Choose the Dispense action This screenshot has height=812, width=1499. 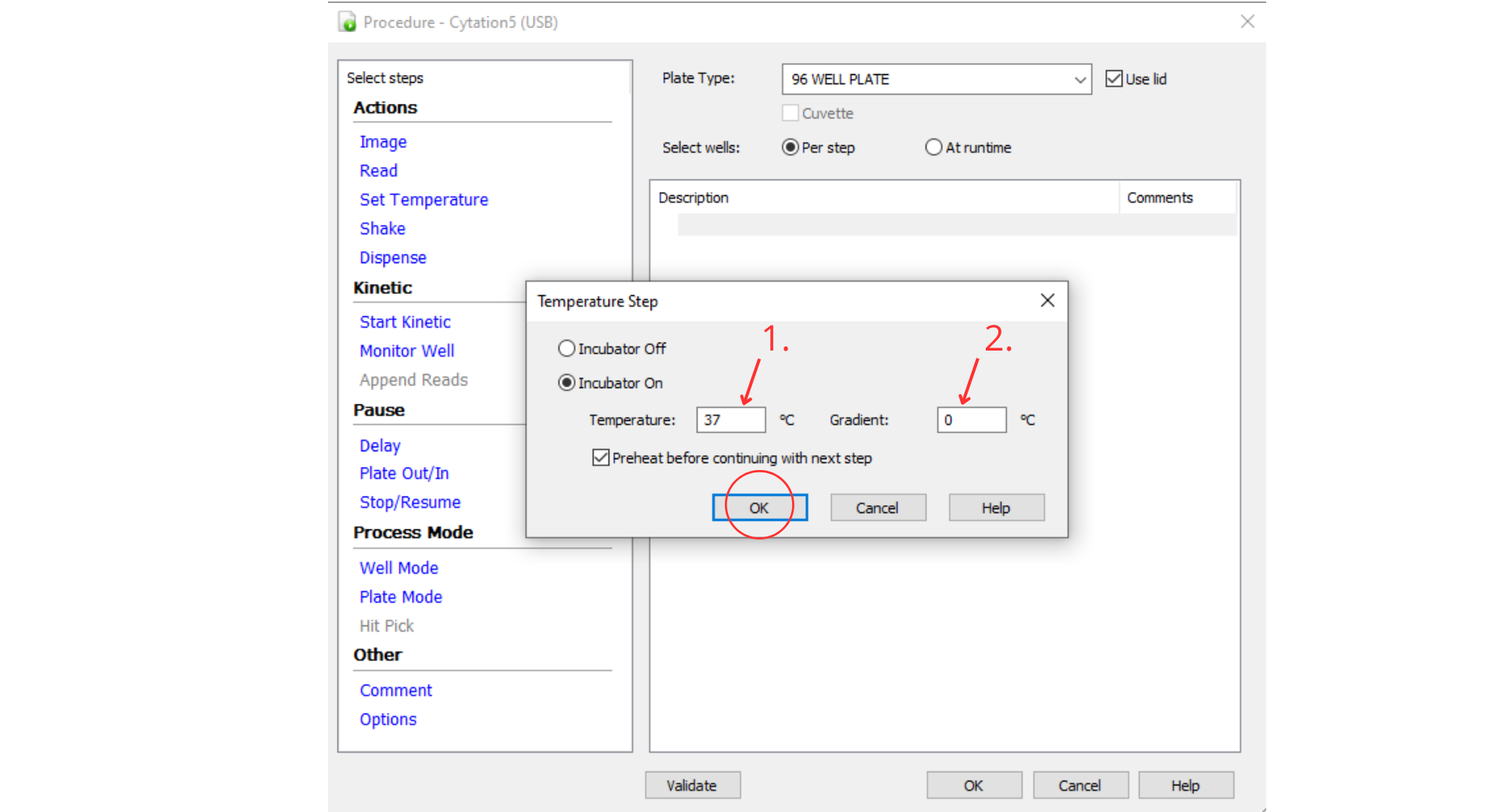393,258
